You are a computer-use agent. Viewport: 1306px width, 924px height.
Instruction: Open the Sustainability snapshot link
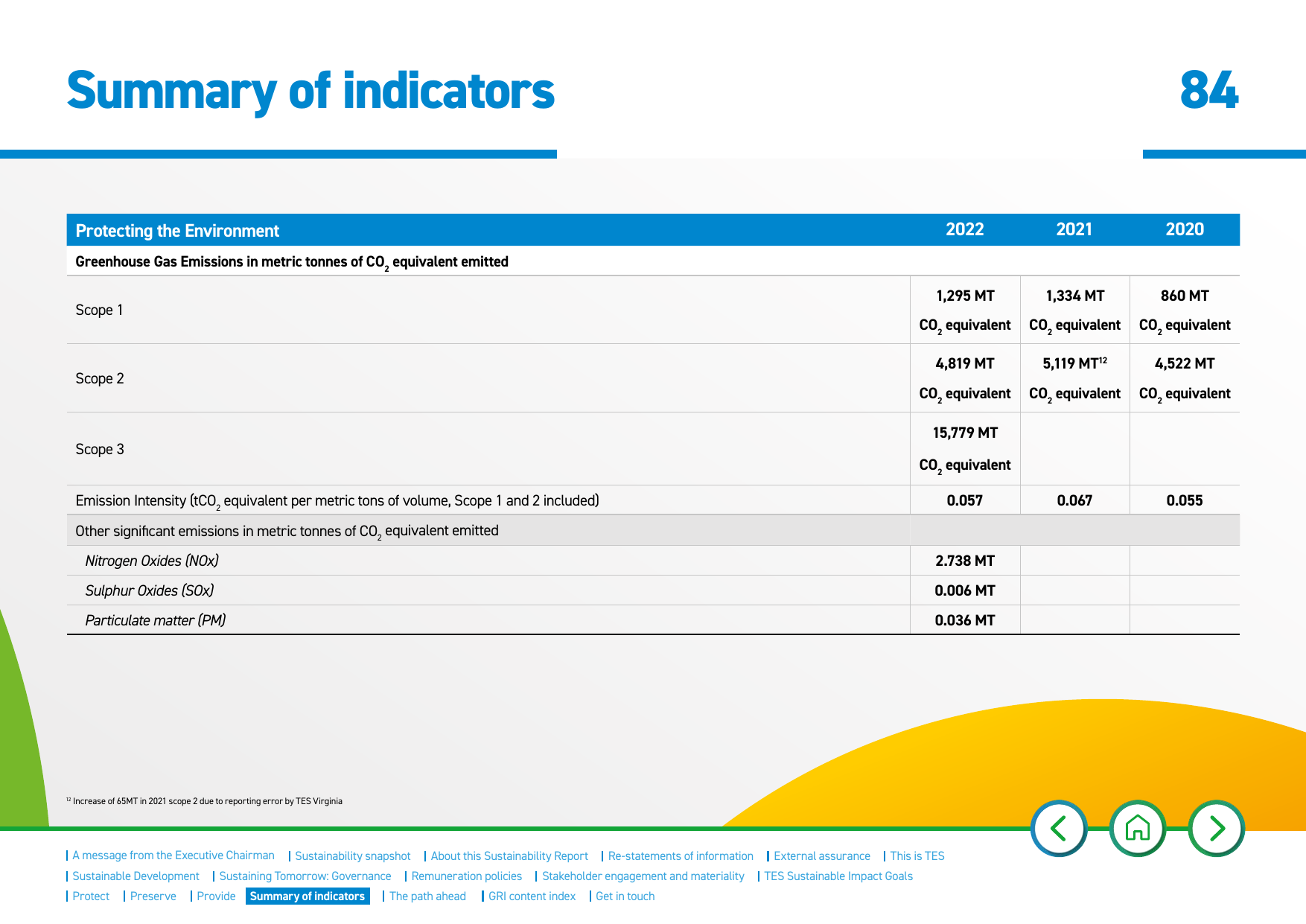coord(353,856)
